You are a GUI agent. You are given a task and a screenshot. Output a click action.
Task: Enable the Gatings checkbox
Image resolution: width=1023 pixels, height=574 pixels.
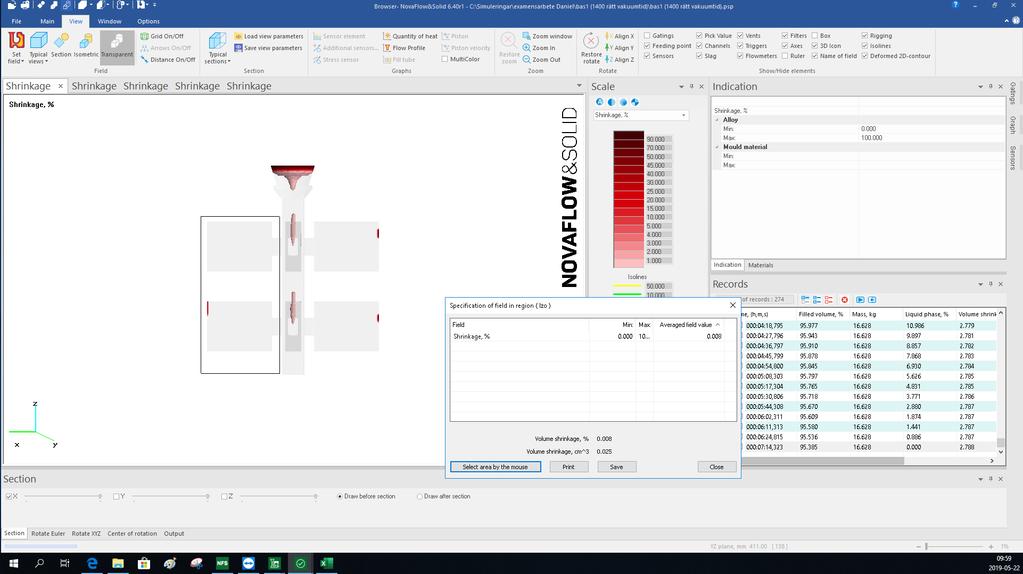[x=647, y=36]
